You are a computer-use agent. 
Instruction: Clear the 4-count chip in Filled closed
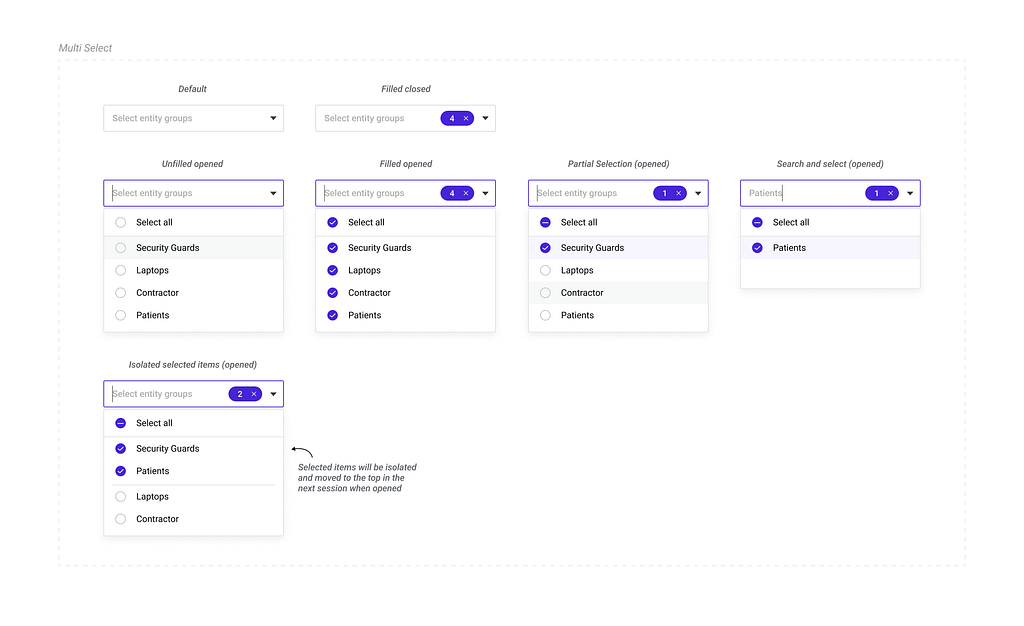click(x=466, y=118)
